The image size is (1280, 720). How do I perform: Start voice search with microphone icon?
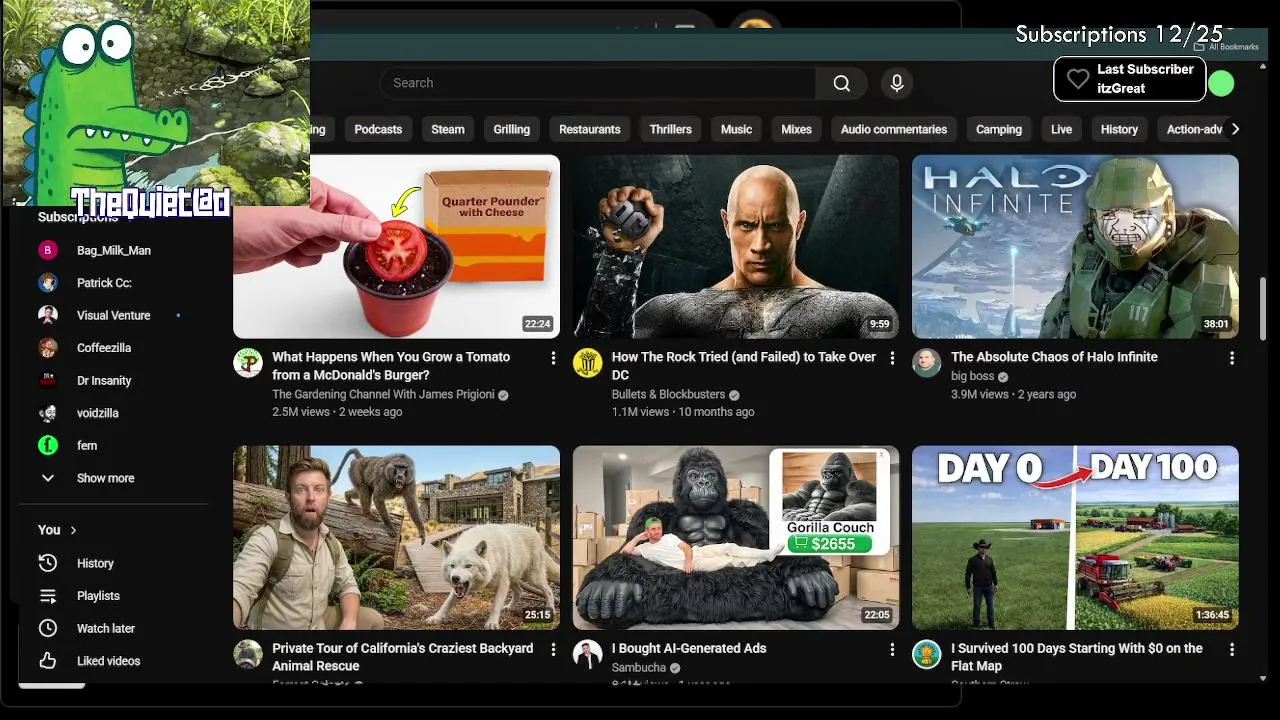(897, 83)
